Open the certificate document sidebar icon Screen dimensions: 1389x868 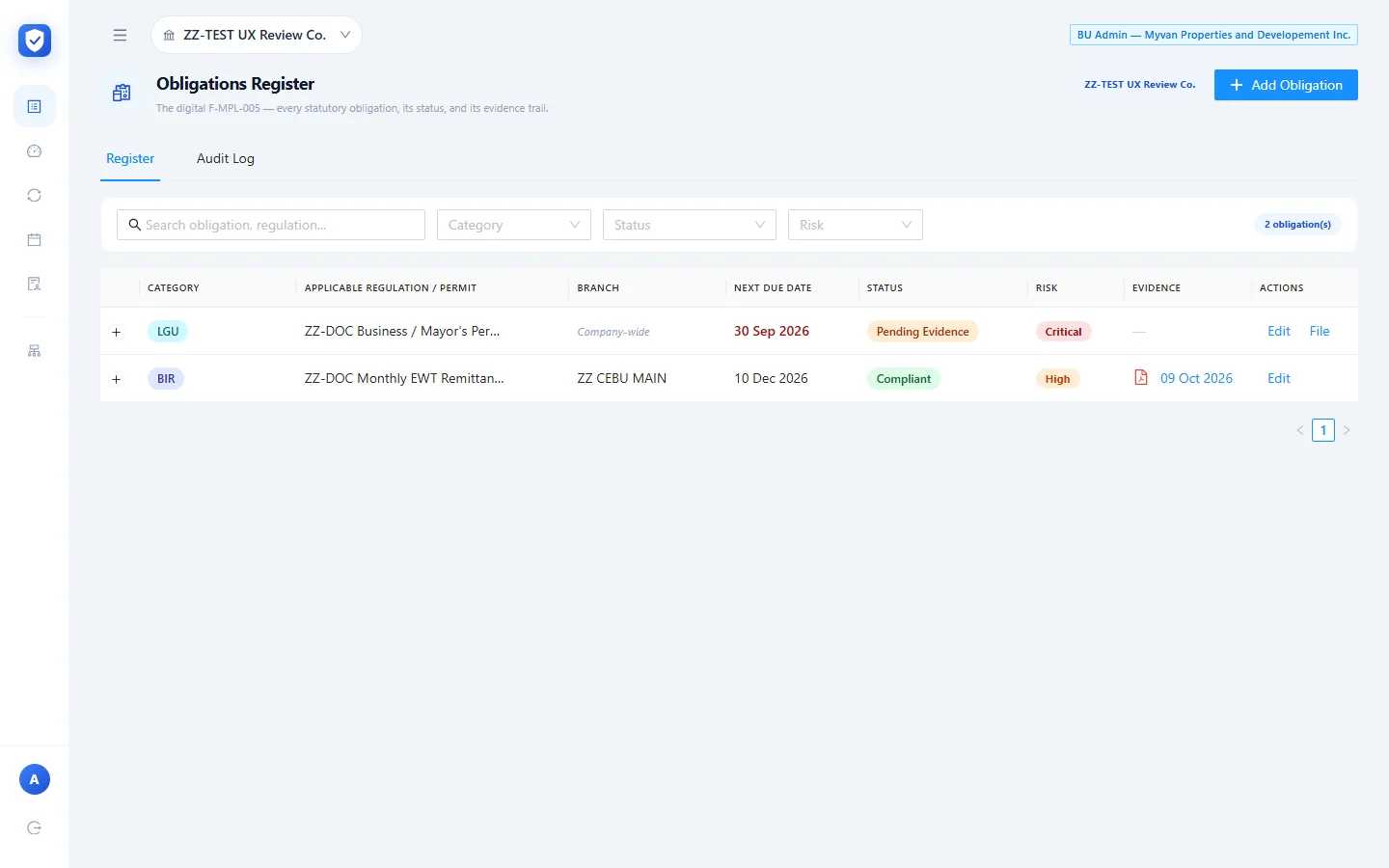[x=35, y=284]
